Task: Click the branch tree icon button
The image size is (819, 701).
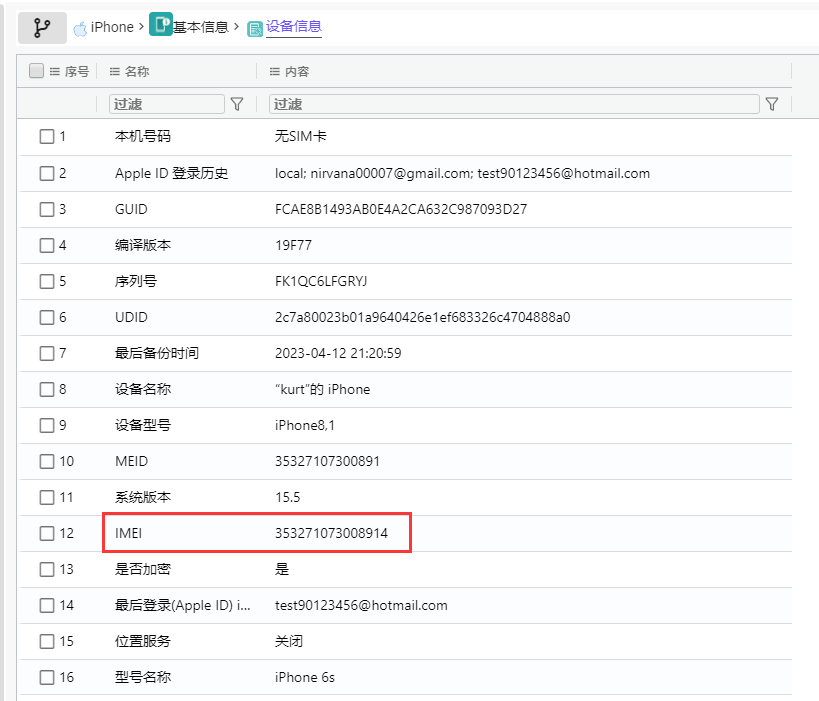Action: 42,28
